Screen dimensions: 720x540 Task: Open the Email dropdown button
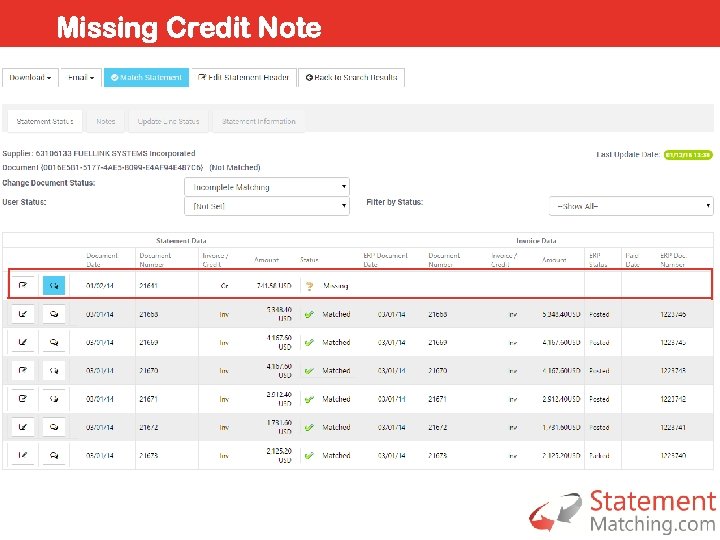click(81, 78)
